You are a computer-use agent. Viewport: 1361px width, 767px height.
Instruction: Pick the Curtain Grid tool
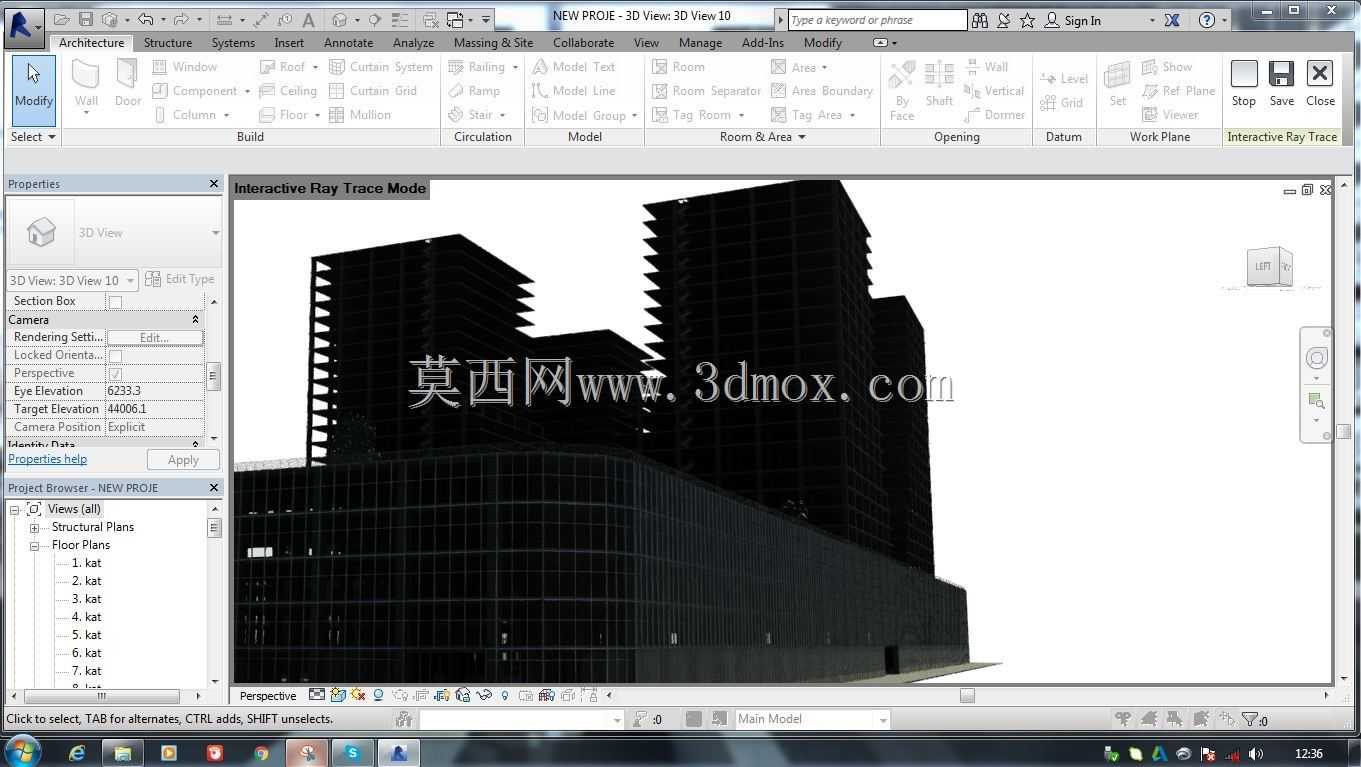372,91
